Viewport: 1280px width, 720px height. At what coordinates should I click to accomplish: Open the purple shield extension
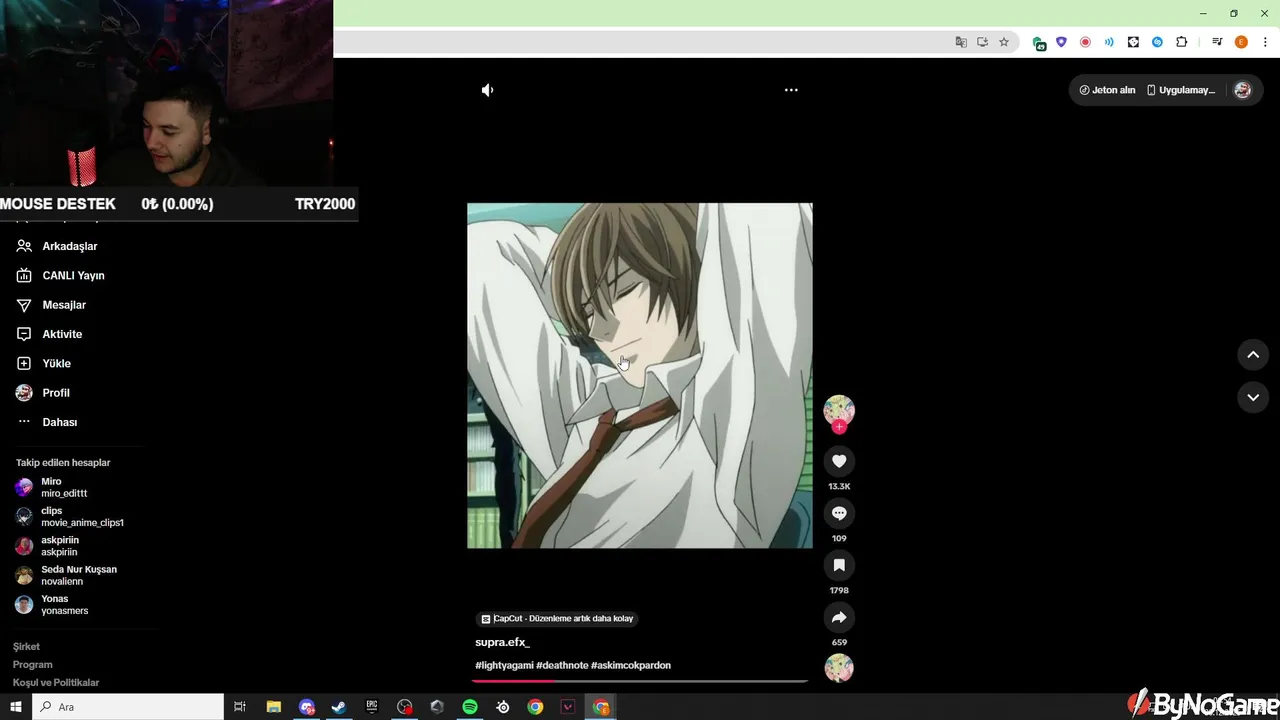pos(1061,42)
